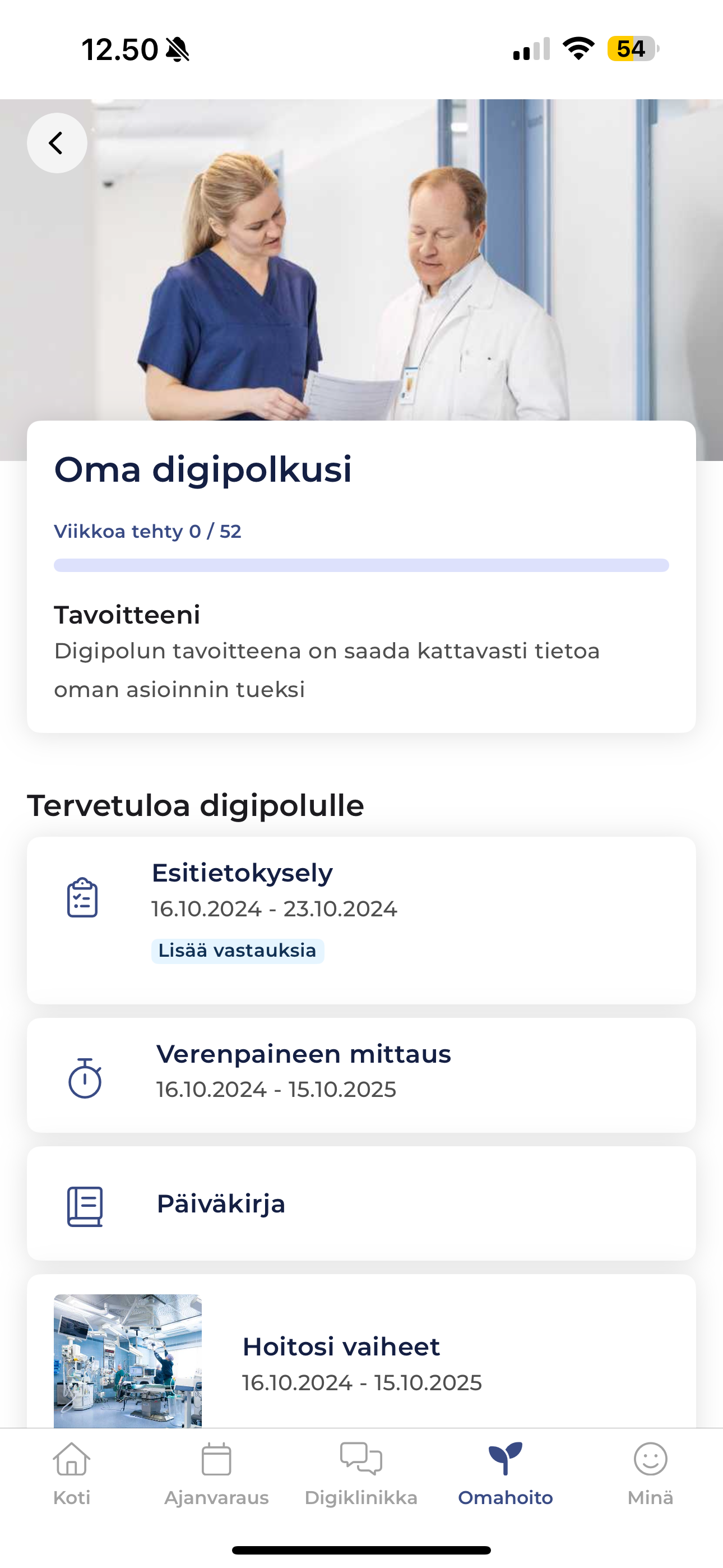The height and width of the screenshot is (1568, 723).
Task: Tap the Minä smiley face icon
Action: [x=650, y=1459]
